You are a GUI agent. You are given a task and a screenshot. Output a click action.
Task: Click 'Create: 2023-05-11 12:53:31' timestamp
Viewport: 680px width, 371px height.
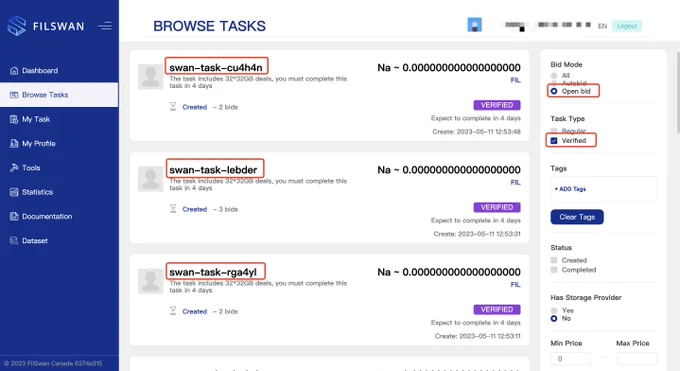[477, 234]
